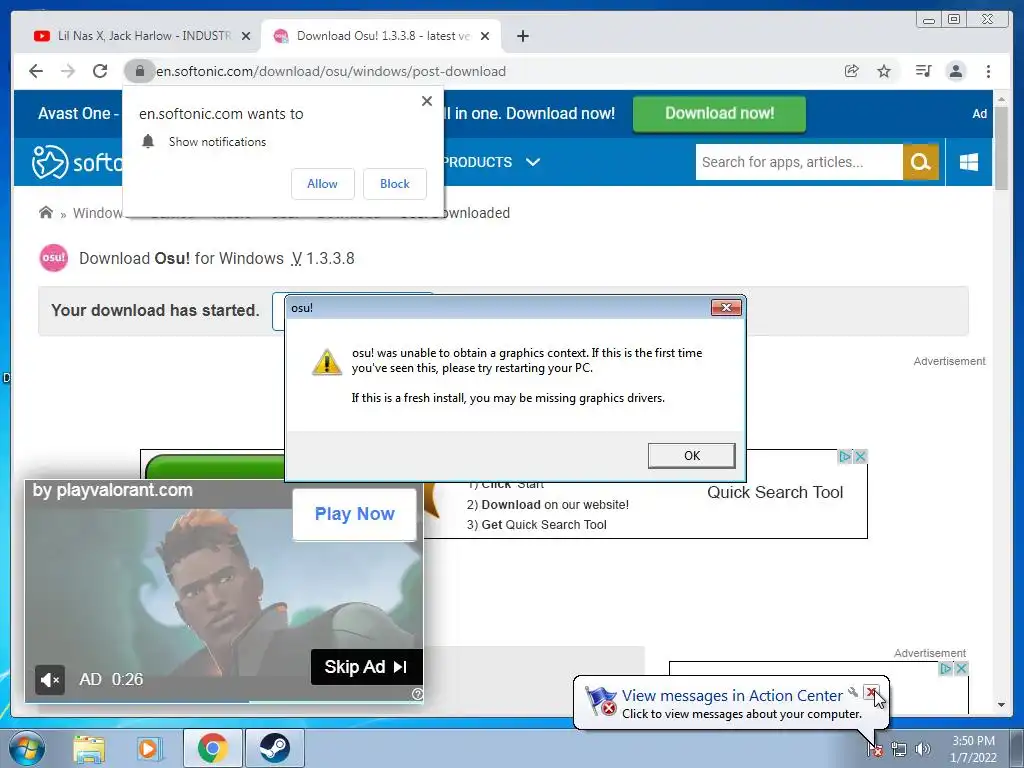This screenshot has width=1024, height=768.
Task: Click Play Now on the Valorant ad
Action: (x=355, y=515)
